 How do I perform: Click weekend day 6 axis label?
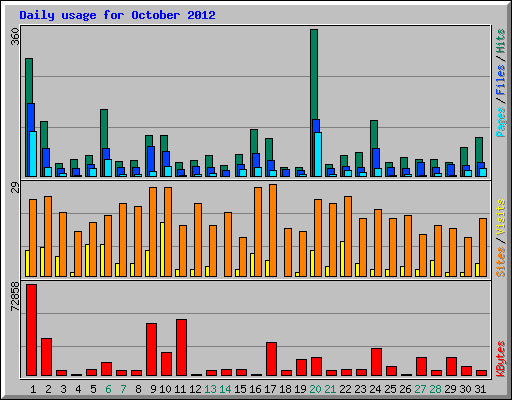(x=108, y=389)
